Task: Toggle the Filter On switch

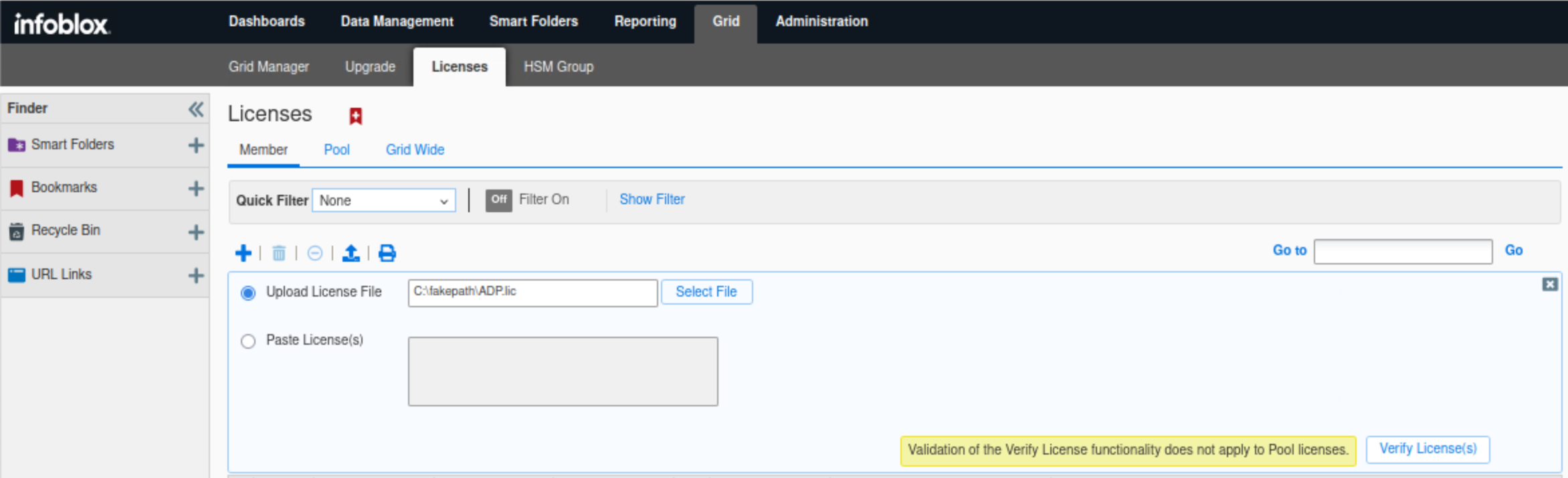Action: point(498,200)
